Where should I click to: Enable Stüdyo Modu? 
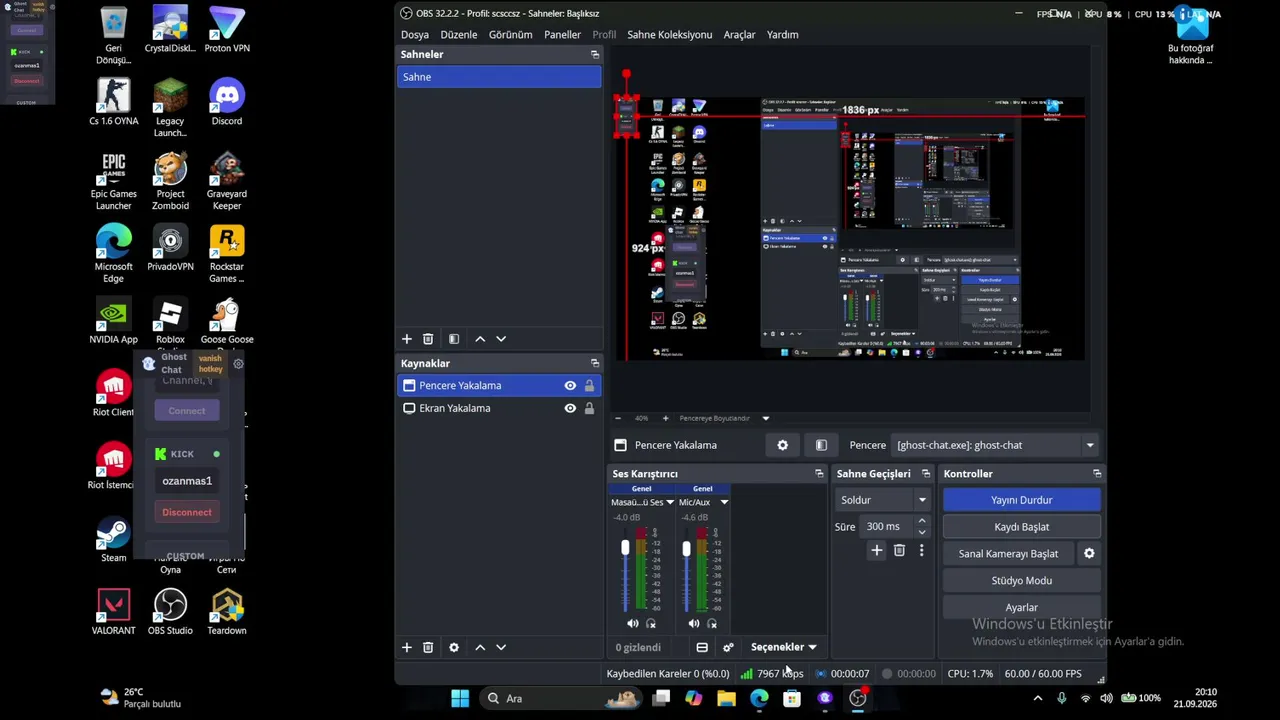1022,580
